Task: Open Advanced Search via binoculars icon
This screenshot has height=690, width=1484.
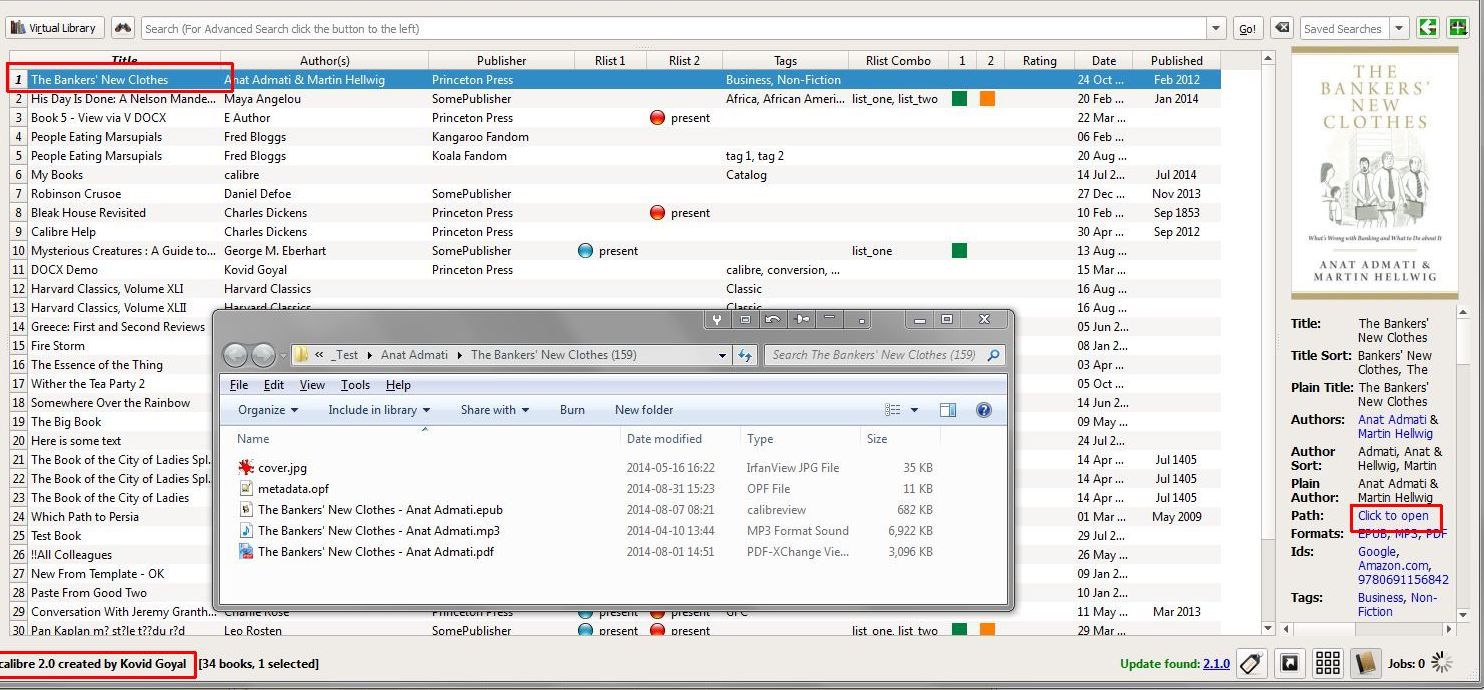Action: (x=121, y=28)
